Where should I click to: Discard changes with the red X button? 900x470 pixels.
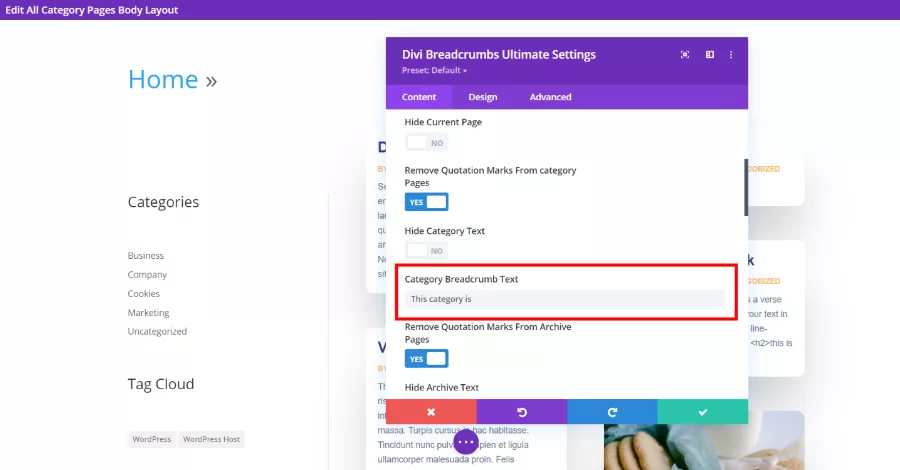(431, 411)
